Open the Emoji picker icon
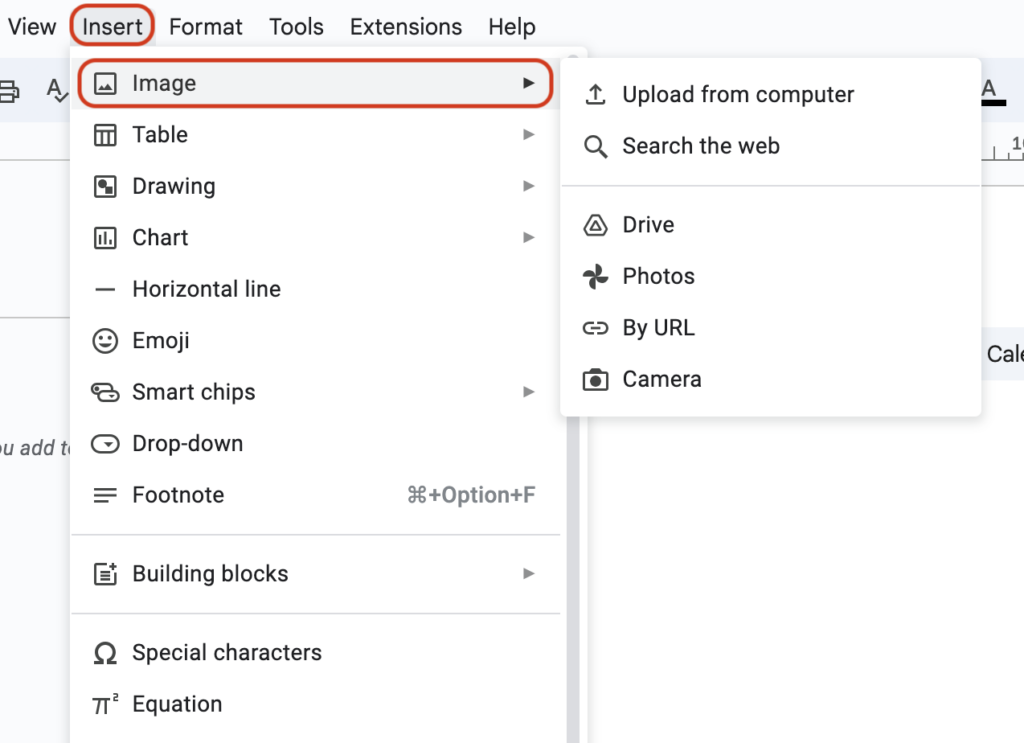Viewport: 1024px width, 743px height. (106, 340)
